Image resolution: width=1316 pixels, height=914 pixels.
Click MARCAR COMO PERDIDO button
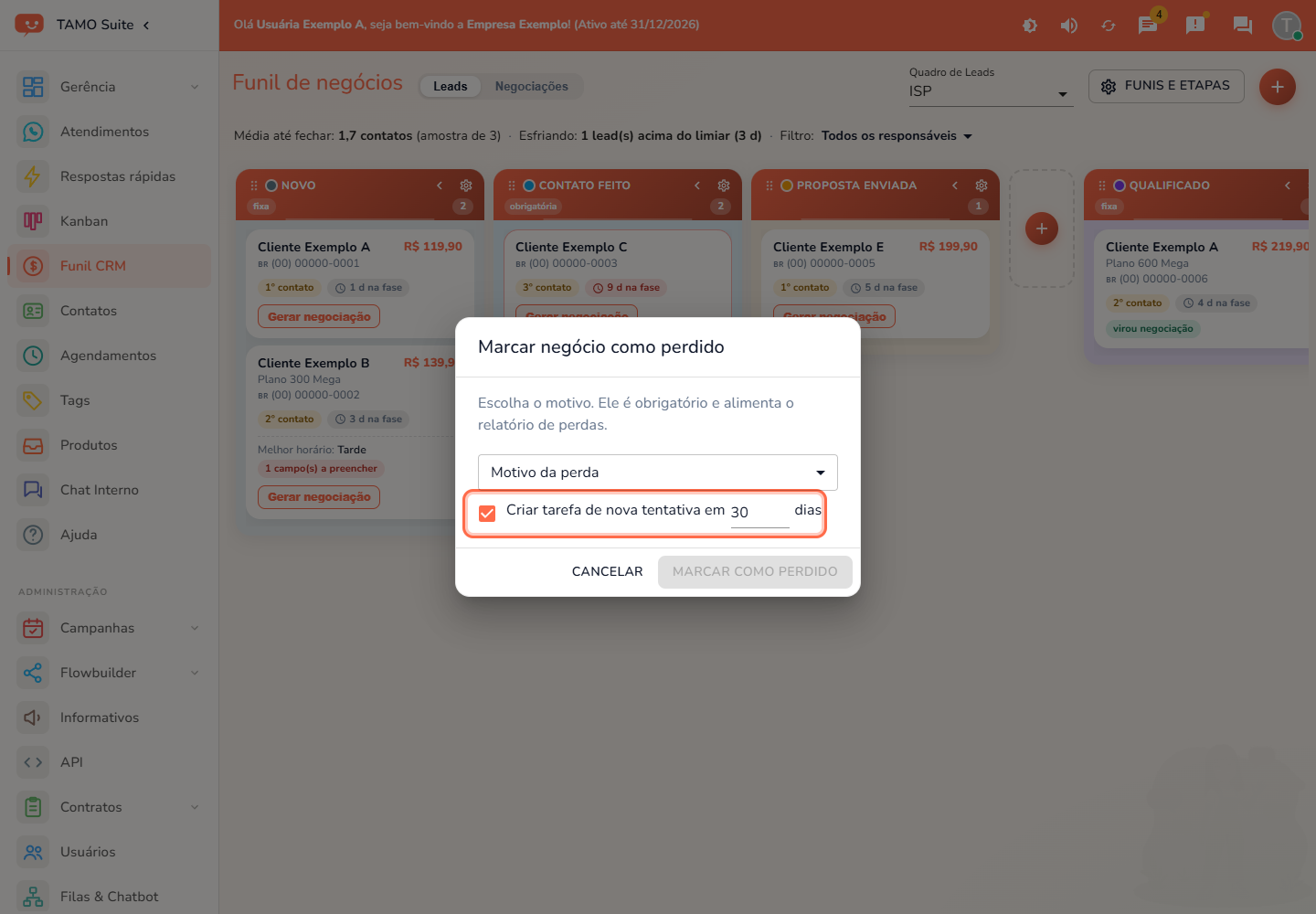(755, 571)
